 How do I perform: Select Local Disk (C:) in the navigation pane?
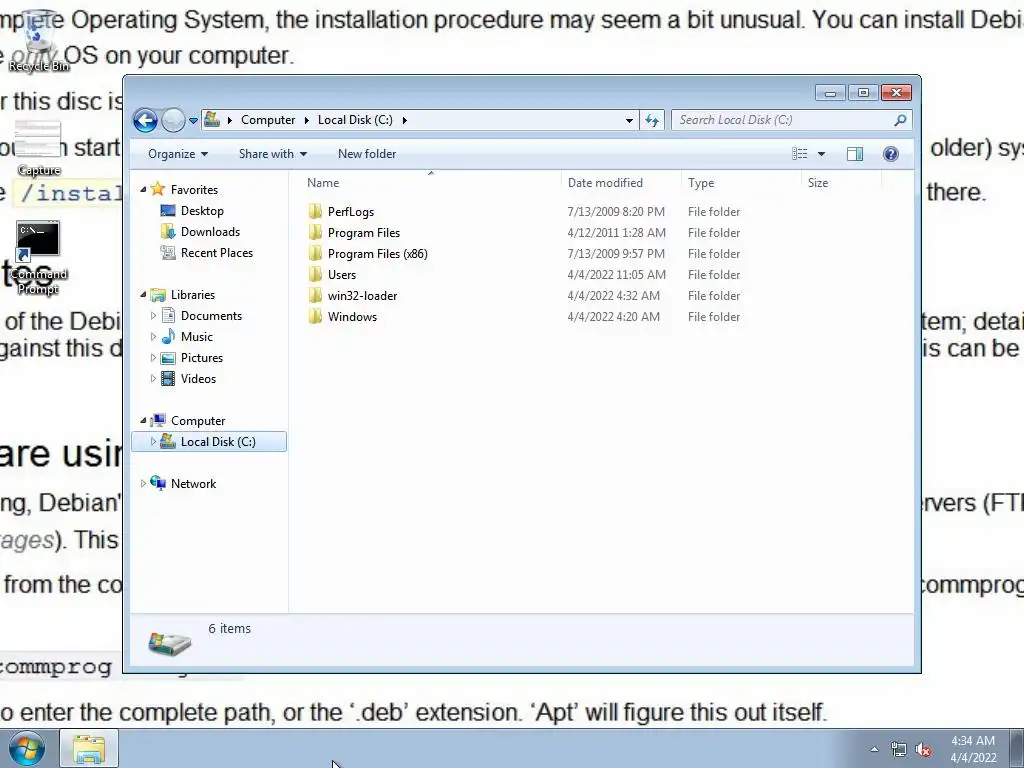click(x=218, y=441)
